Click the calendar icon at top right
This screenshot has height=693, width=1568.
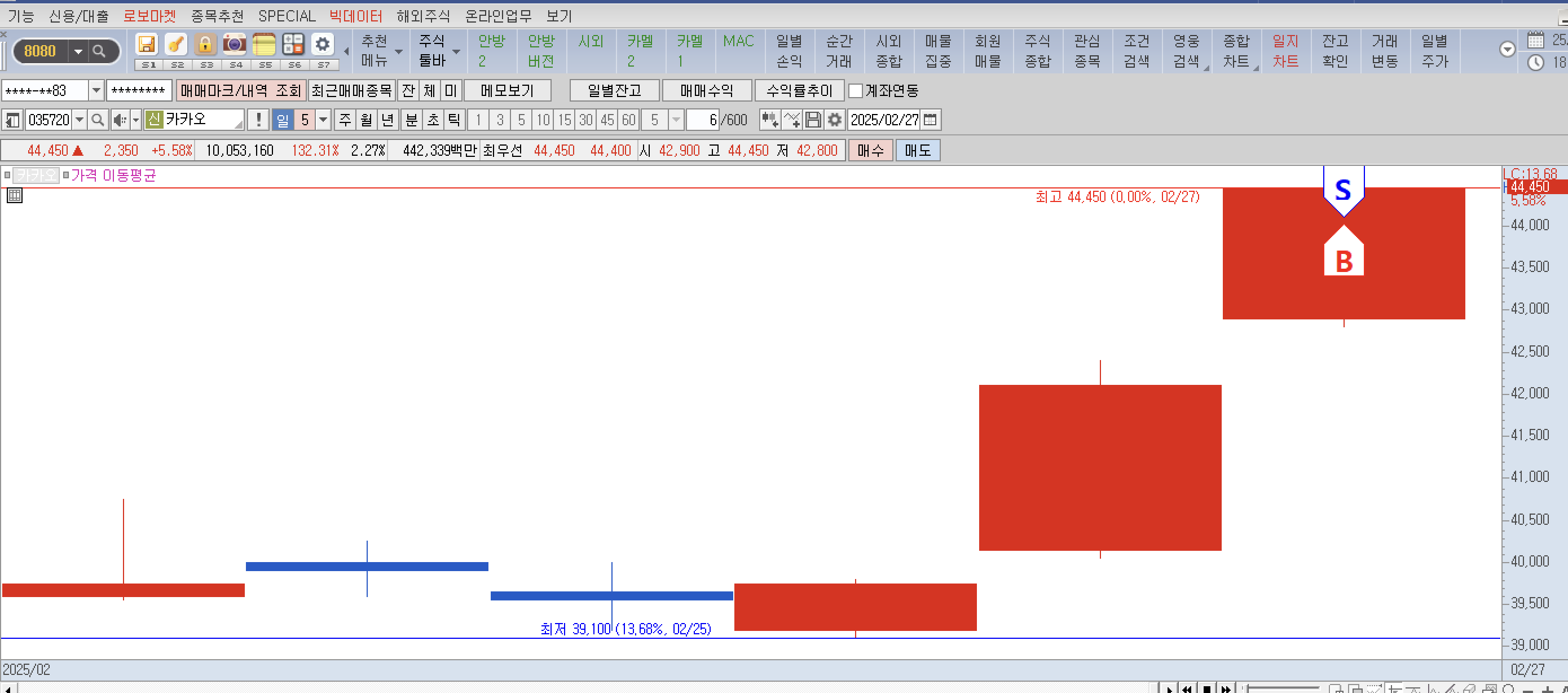(x=1536, y=40)
